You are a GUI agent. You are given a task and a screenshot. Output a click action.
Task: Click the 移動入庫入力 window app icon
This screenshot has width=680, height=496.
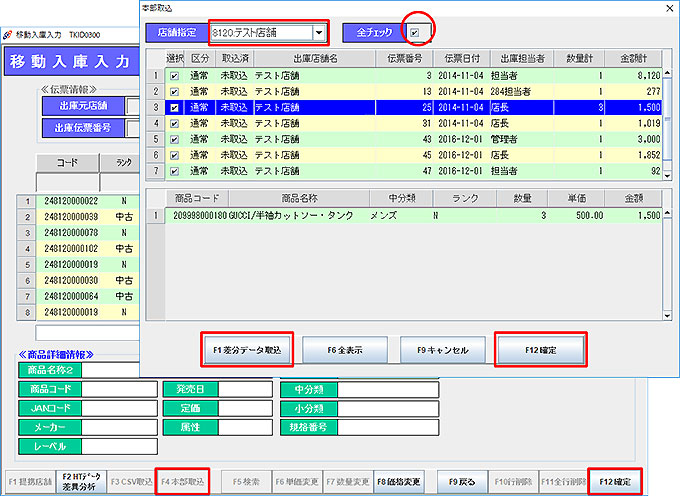pos(7,35)
